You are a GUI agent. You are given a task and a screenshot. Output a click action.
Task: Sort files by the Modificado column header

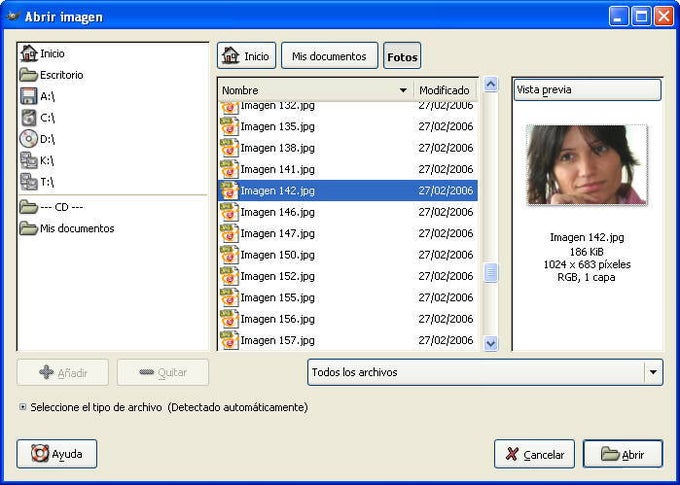445,90
